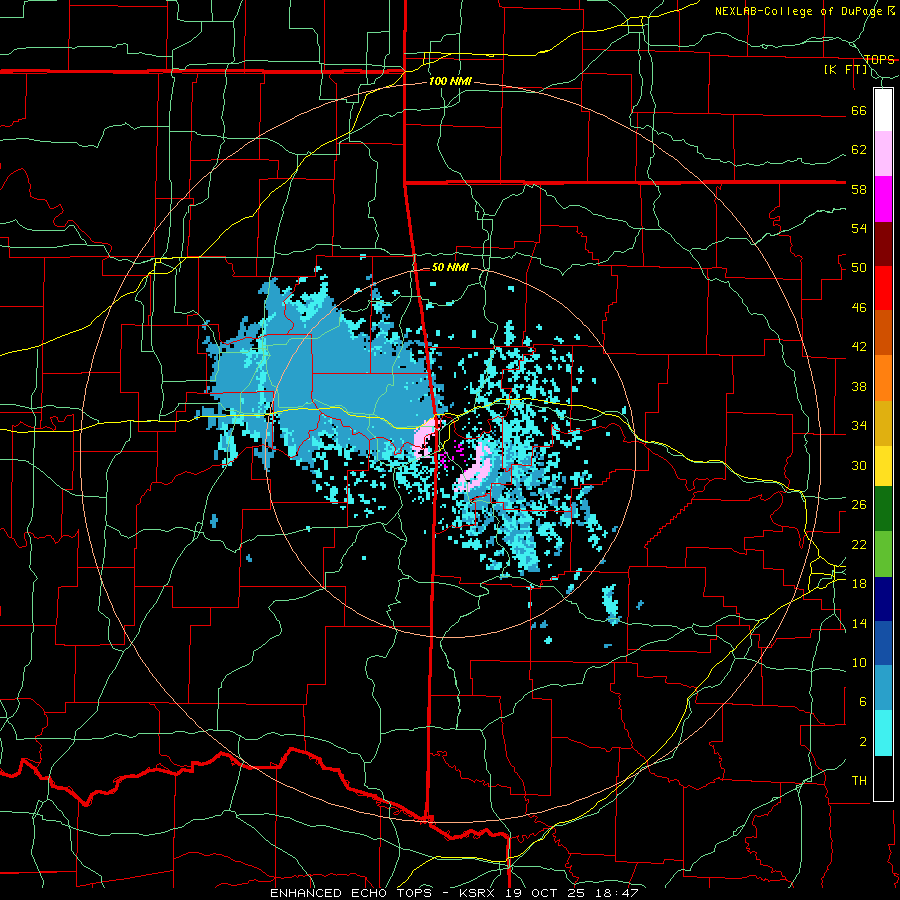The image size is (900, 900).
Task: Click the "18" legend value
Action: (859, 584)
